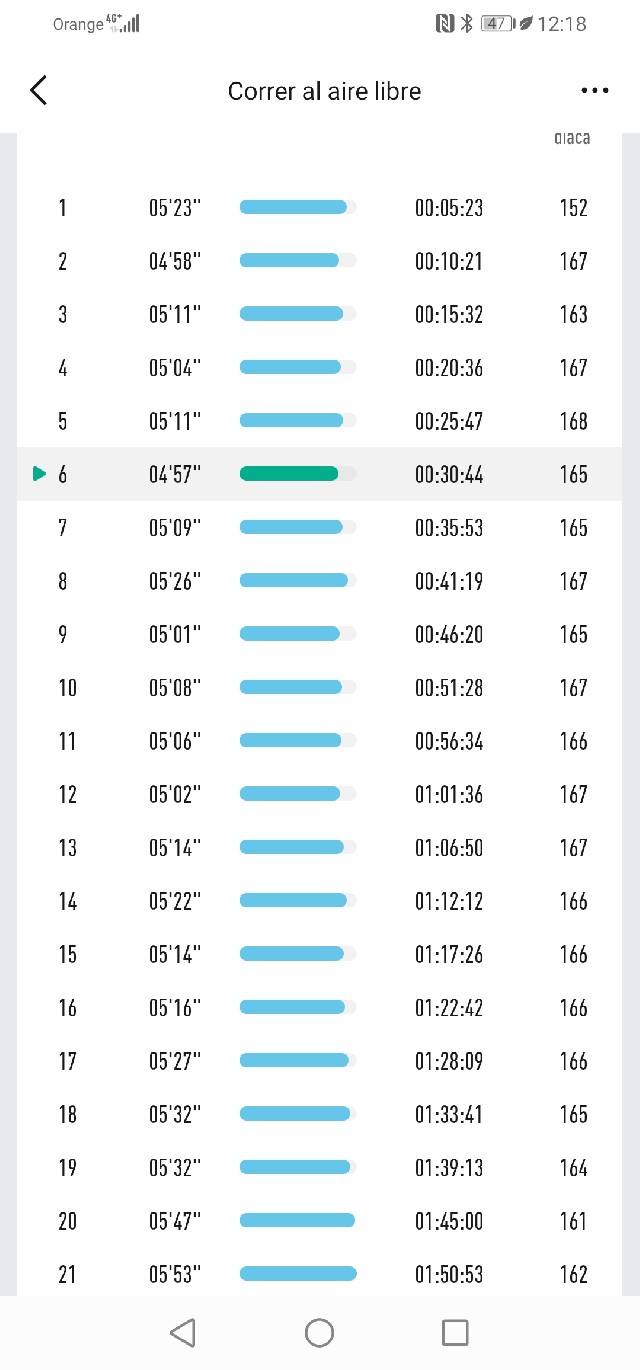The width and height of the screenshot is (640, 1370).
Task: Tap the green play marker on lap 6
Action: tap(39, 474)
